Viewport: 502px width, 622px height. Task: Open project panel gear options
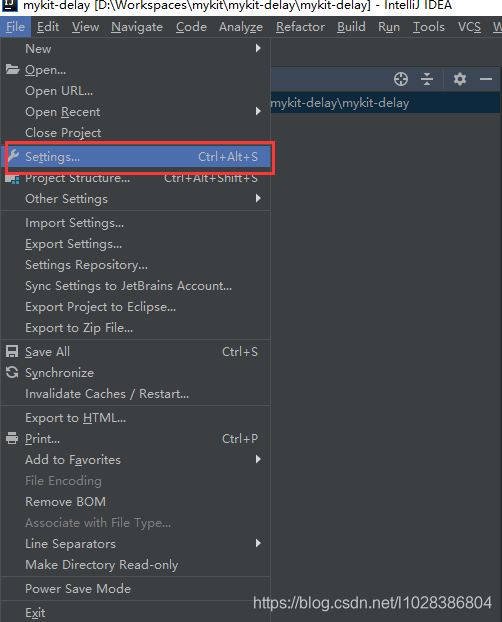coord(460,79)
